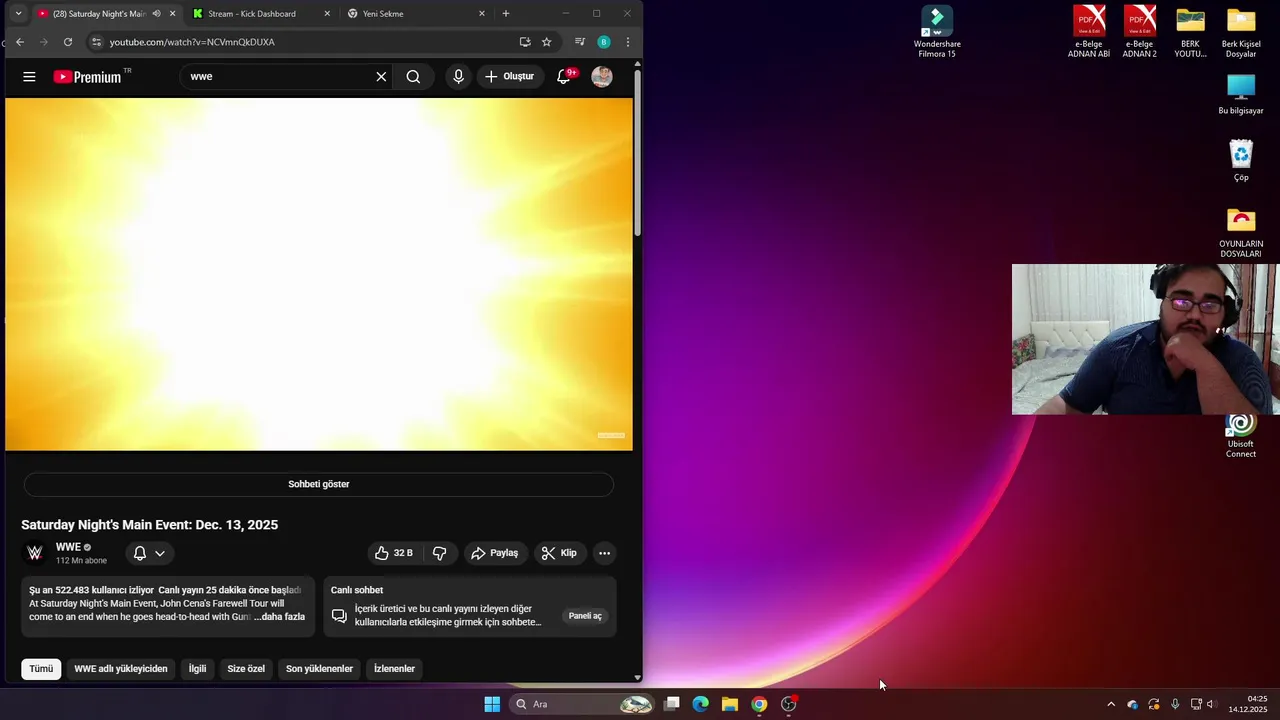Open more actions three-dot menu

tap(604, 553)
